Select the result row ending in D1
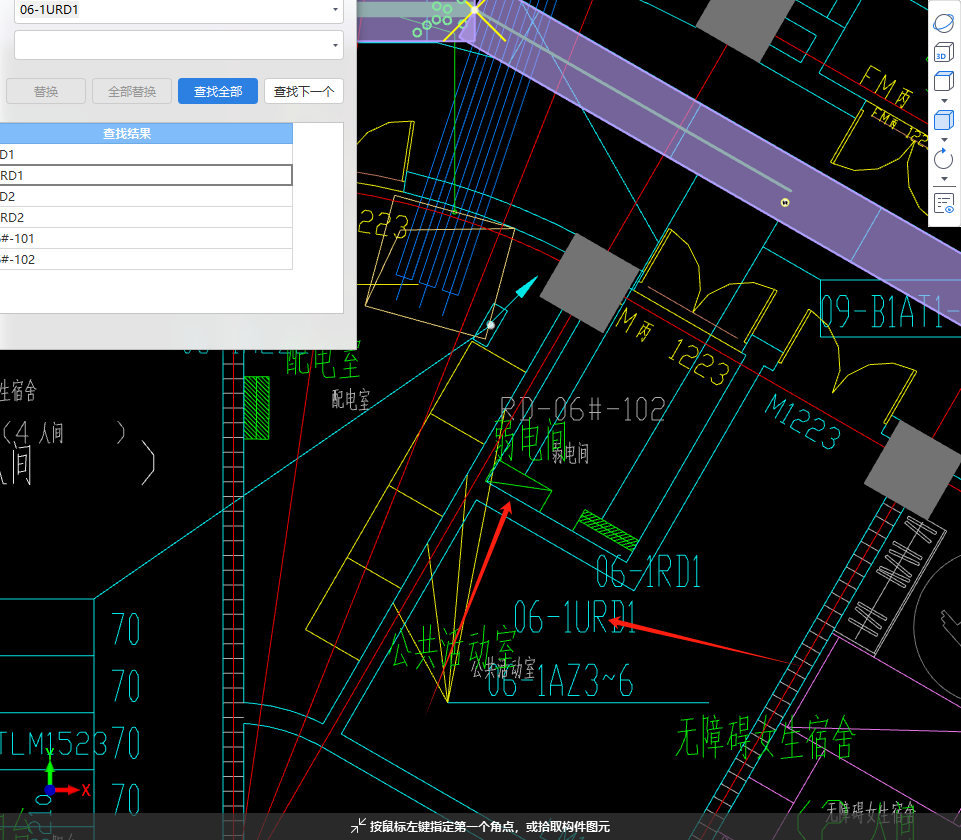 pyautogui.click(x=146, y=154)
